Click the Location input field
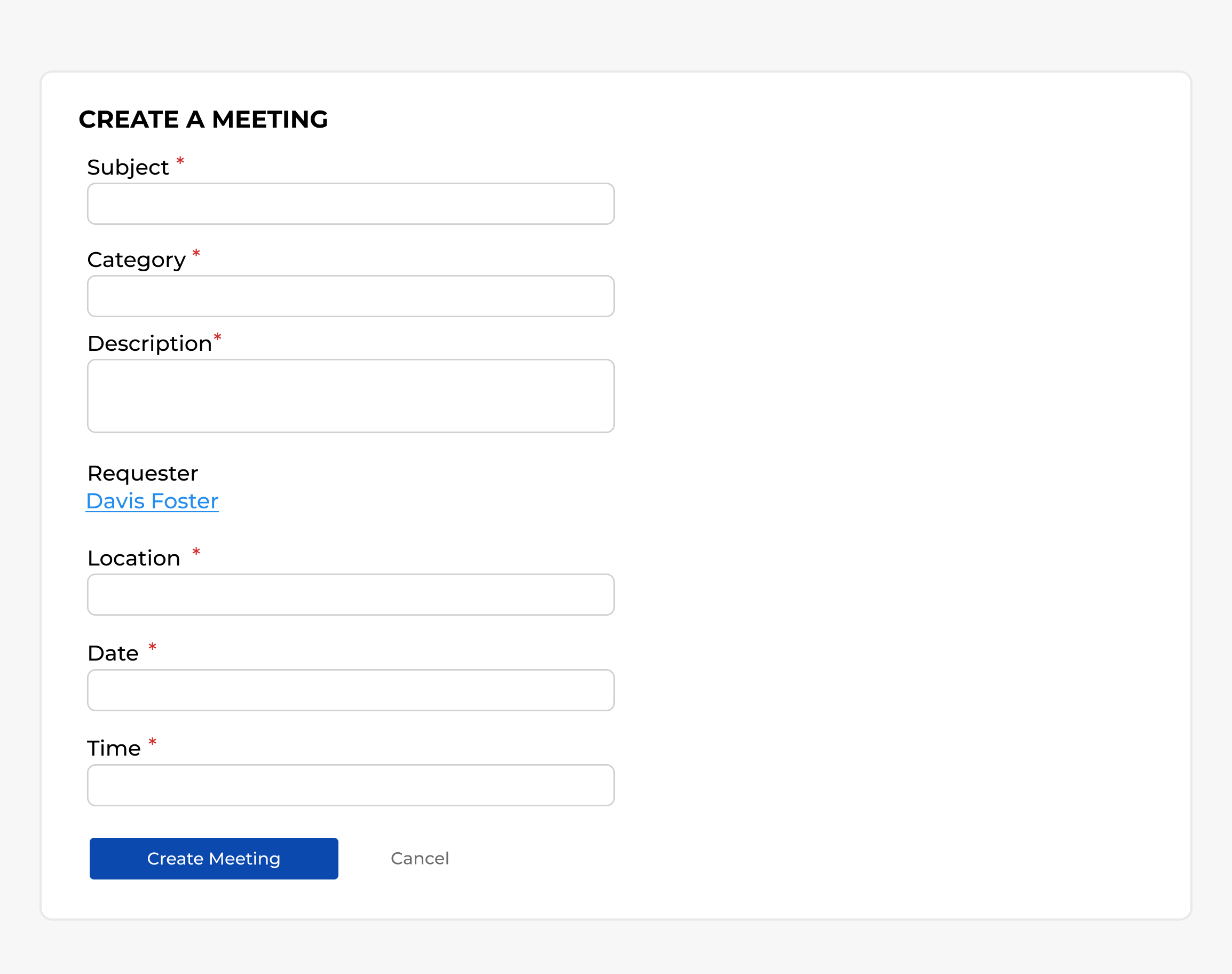The width and height of the screenshot is (1232, 974). click(x=351, y=595)
